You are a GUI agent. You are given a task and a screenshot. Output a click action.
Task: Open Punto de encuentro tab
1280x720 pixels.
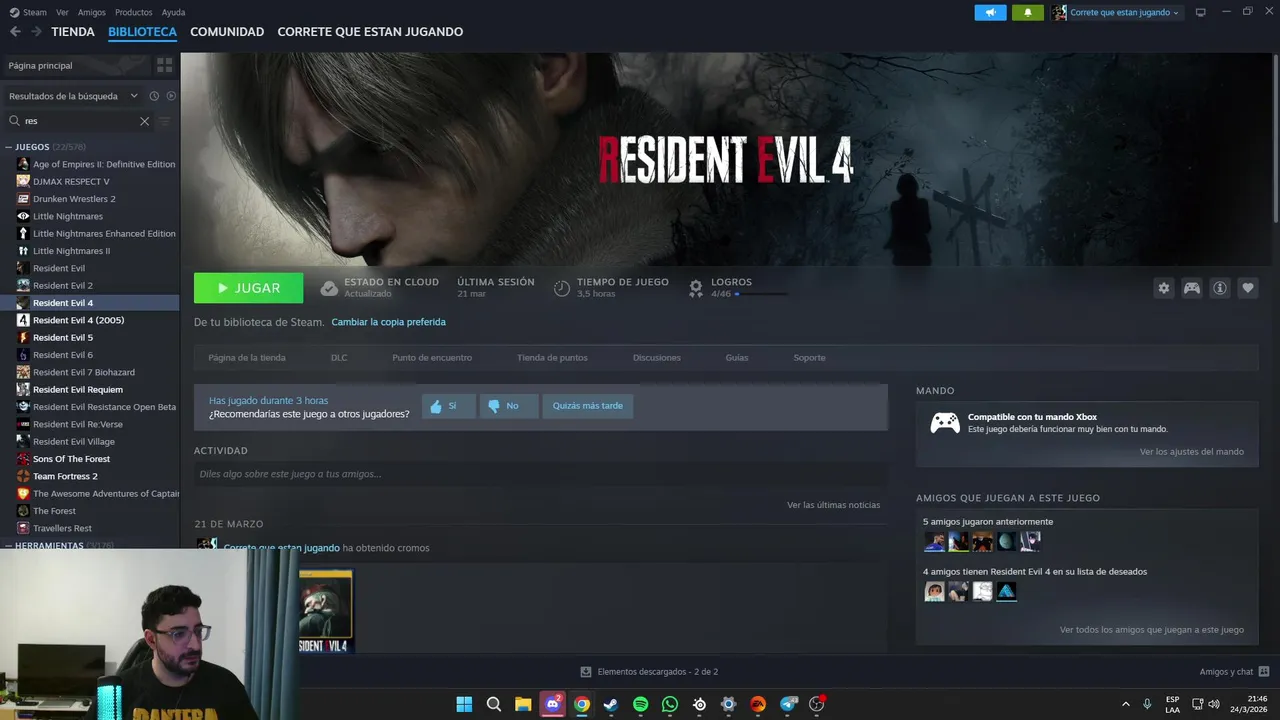(x=432, y=357)
